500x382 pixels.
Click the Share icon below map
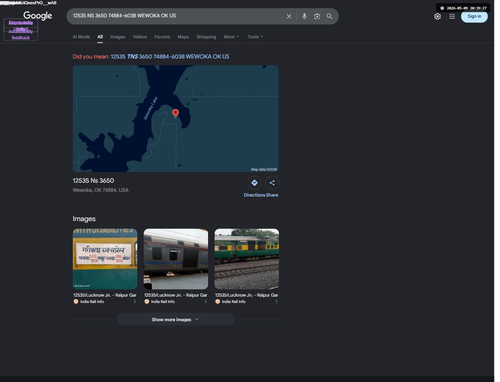pos(272,183)
